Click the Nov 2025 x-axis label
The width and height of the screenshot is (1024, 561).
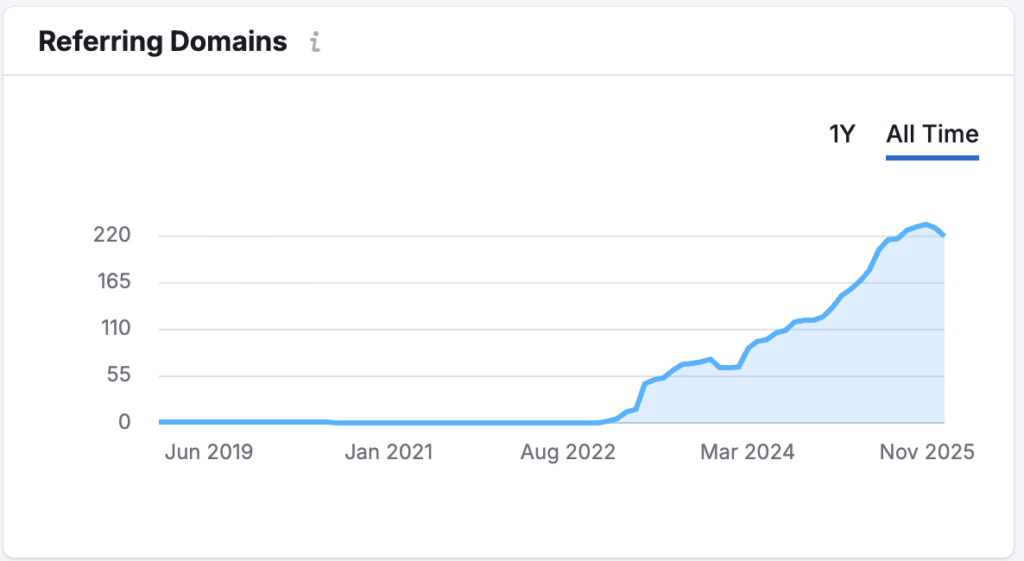pos(925,452)
